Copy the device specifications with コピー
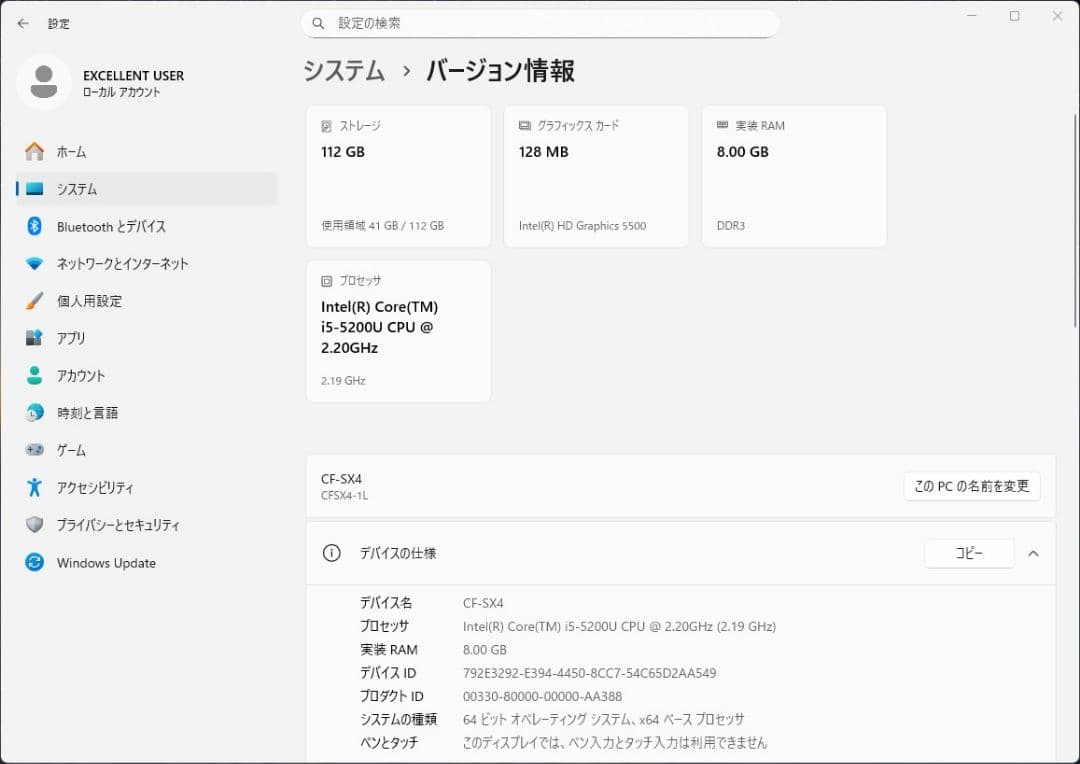The height and width of the screenshot is (764, 1080). point(968,552)
